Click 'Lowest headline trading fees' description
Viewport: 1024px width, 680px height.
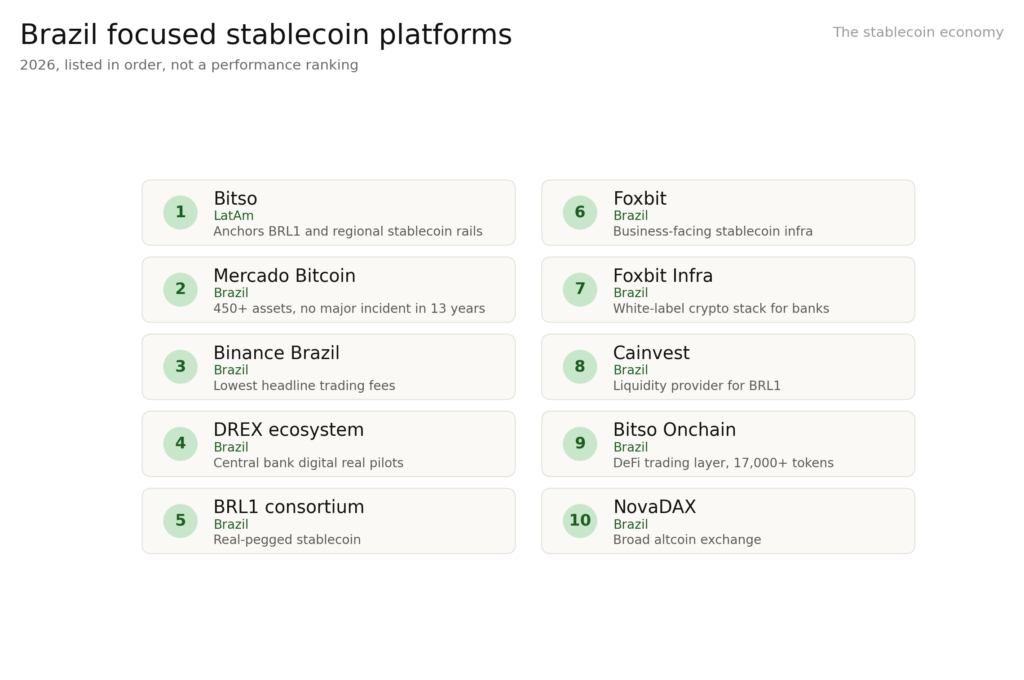point(304,385)
